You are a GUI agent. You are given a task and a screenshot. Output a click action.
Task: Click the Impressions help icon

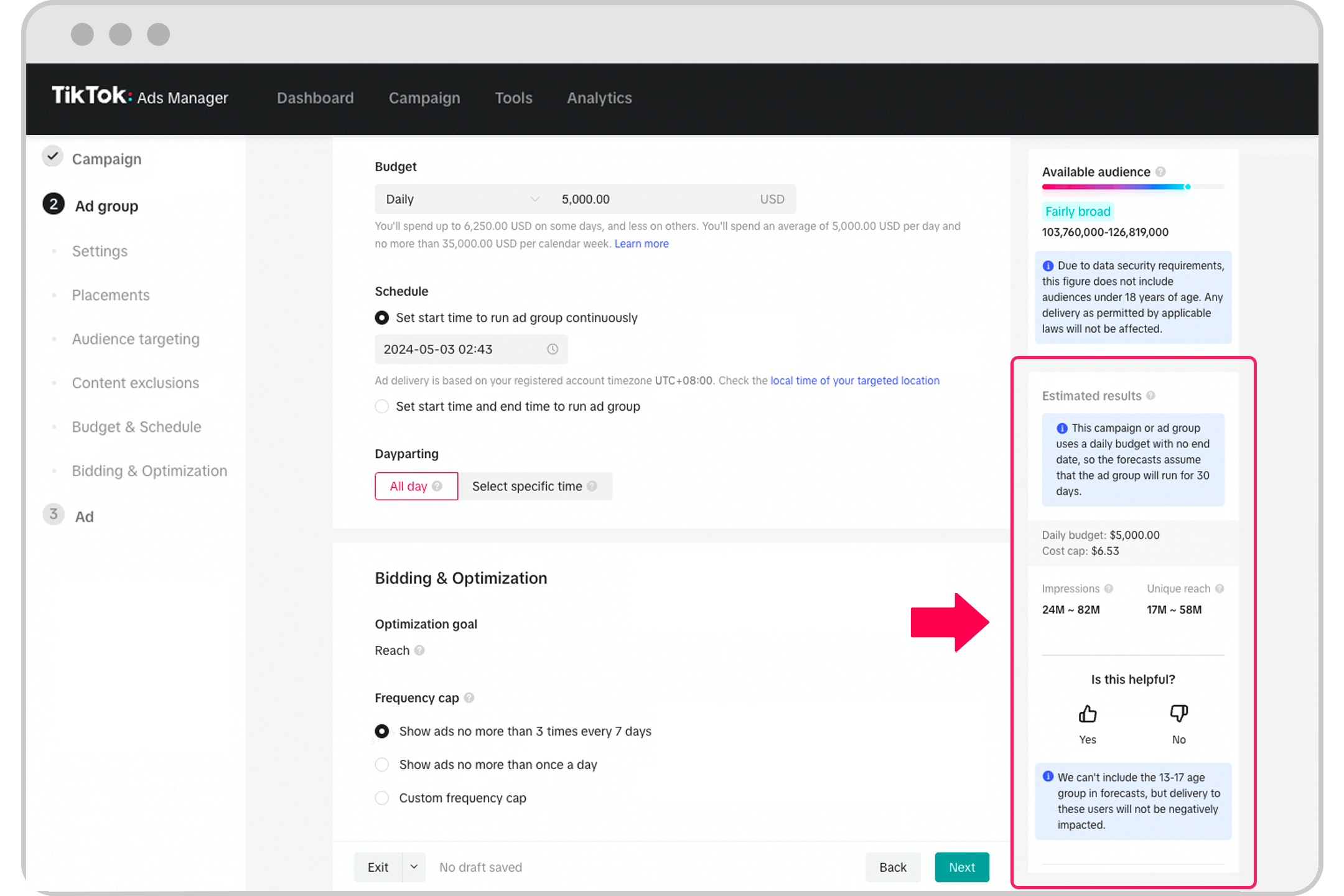pyautogui.click(x=1109, y=589)
